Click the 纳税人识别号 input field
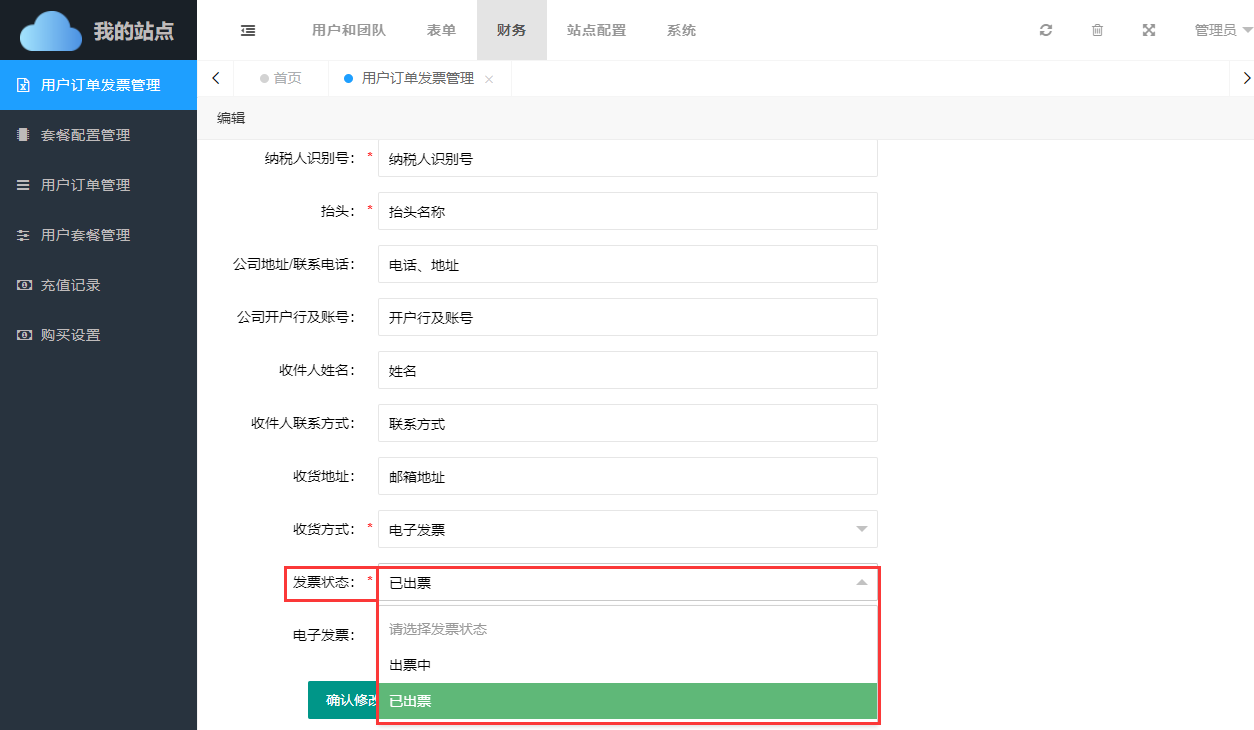 627,158
